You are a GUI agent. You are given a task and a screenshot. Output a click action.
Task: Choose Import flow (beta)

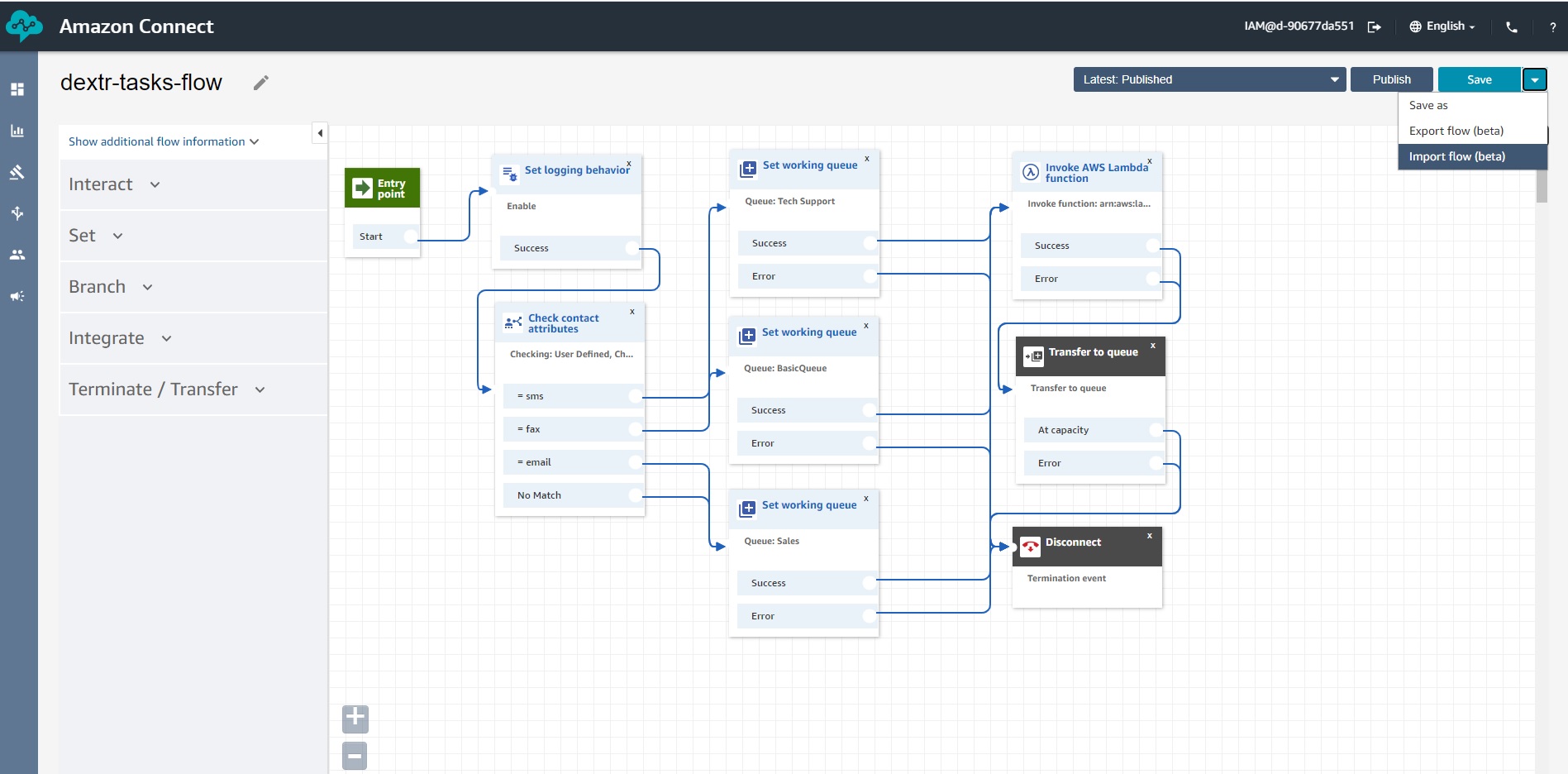pyautogui.click(x=1472, y=156)
